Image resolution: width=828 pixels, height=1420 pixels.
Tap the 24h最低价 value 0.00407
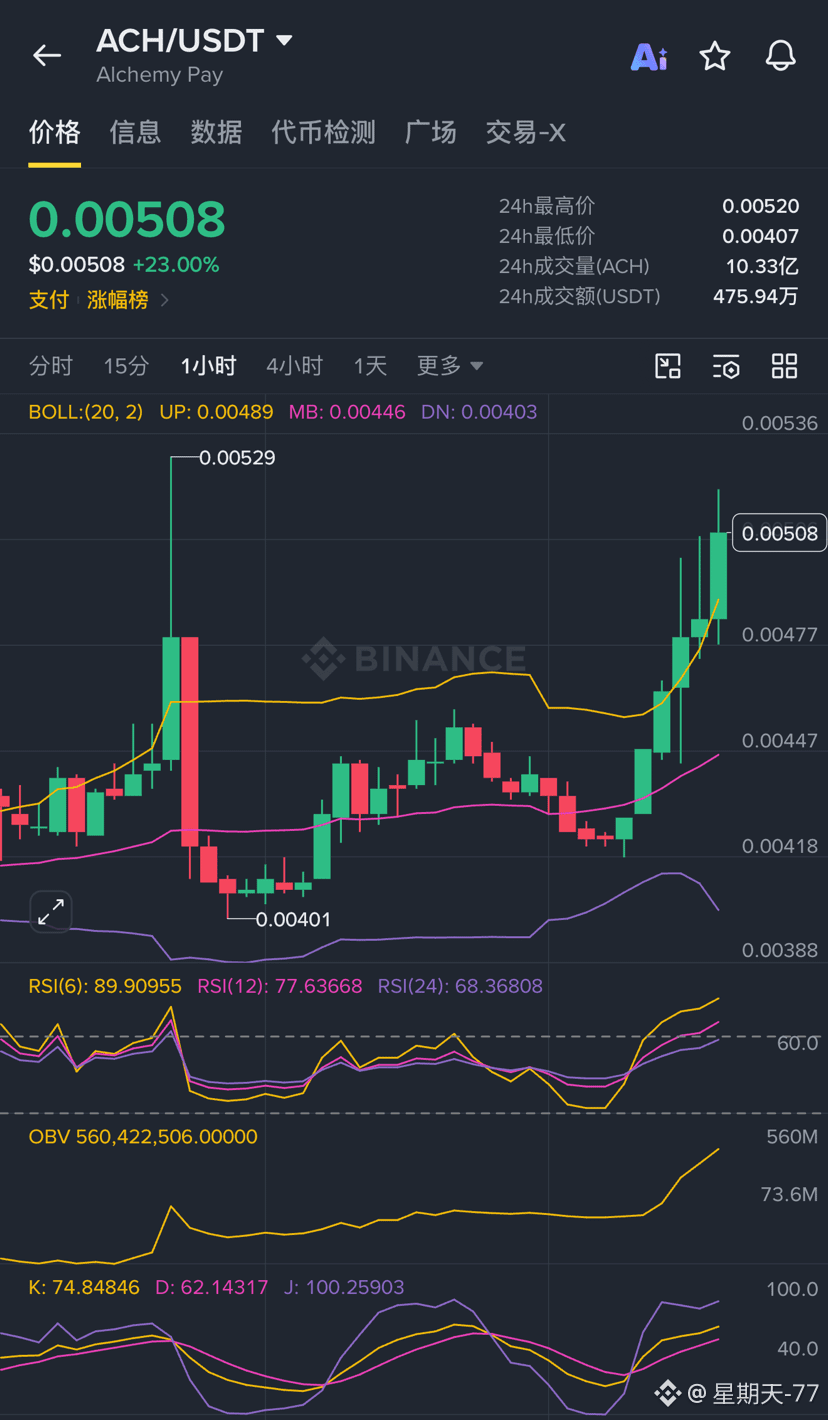(x=761, y=236)
